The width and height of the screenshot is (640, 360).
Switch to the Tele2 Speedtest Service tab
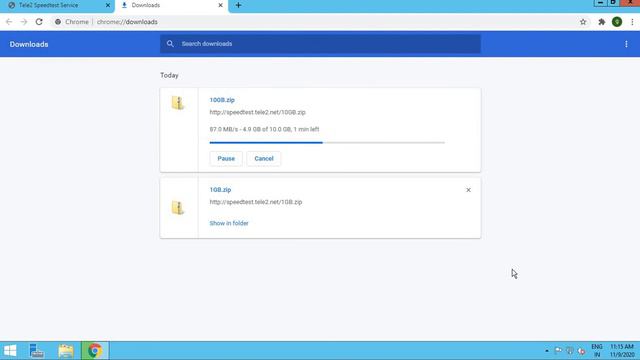[57, 6]
